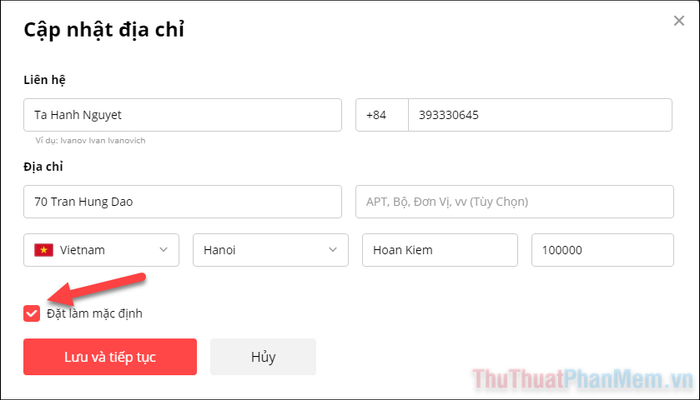Click the Đặt làm mặc định label text
Viewport: 700px width, 400px height.
pyautogui.click(x=95, y=314)
